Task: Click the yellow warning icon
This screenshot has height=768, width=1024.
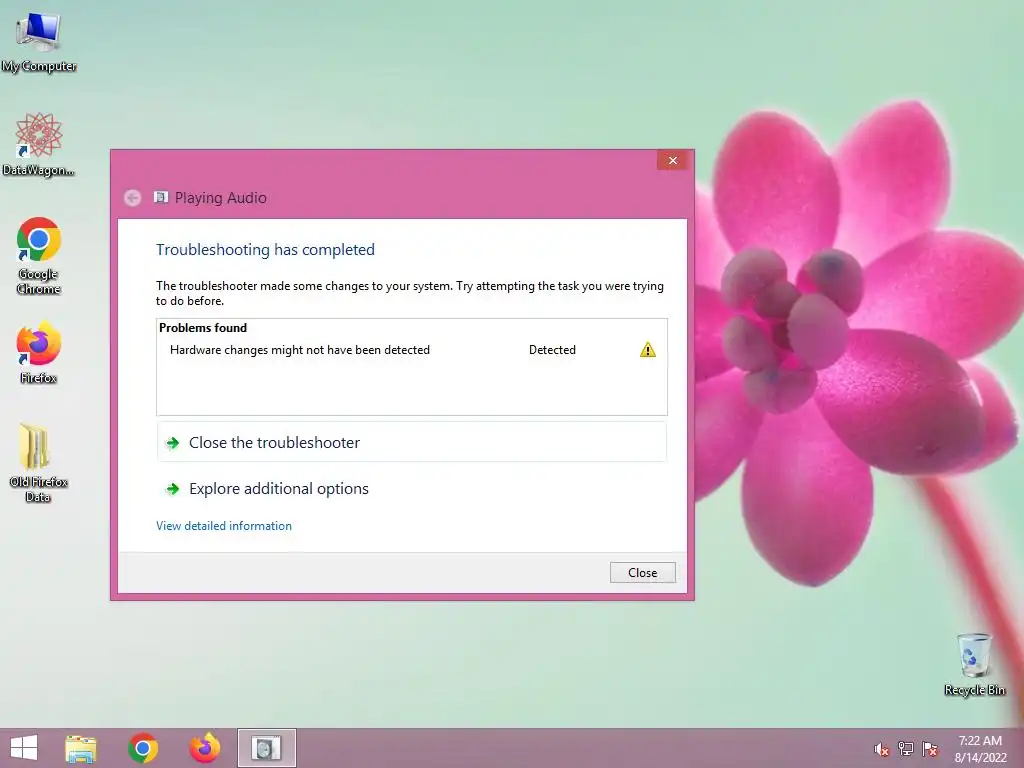Action: click(647, 350)
